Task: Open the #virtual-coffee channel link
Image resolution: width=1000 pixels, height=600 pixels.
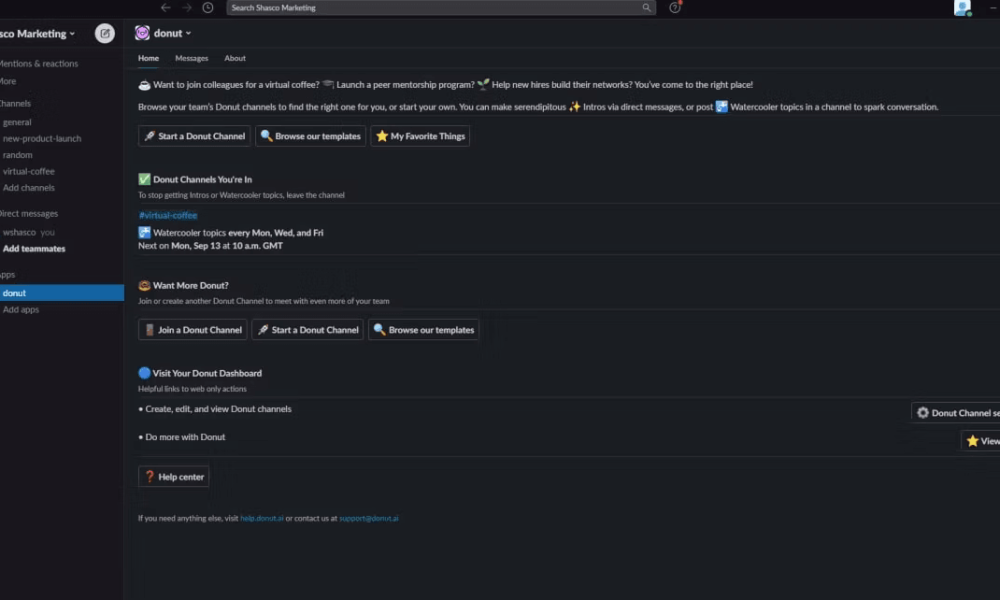Action: (168, 215)
